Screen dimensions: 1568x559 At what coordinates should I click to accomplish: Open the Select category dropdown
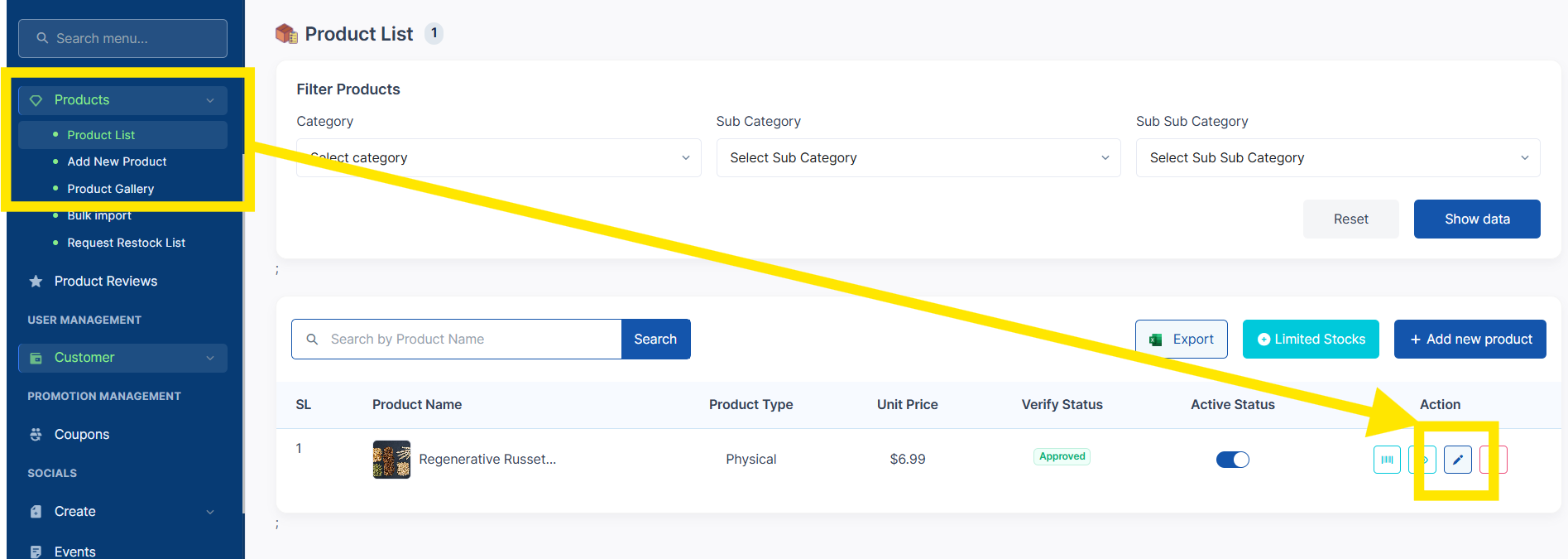[x=498, y=157]
